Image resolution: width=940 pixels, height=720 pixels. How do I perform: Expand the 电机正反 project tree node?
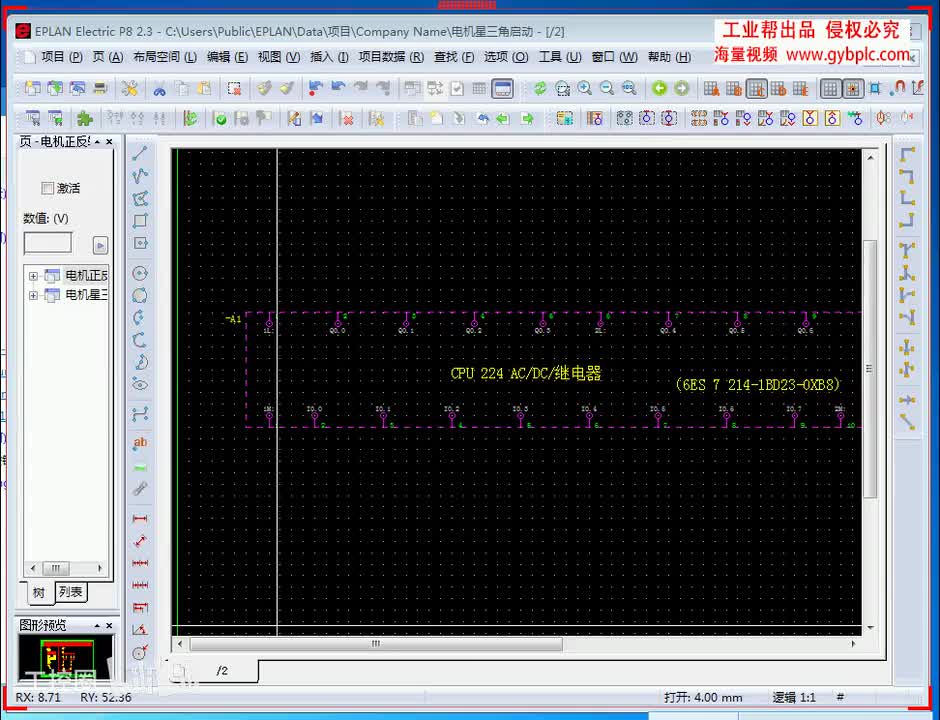(x=34, y=276)
